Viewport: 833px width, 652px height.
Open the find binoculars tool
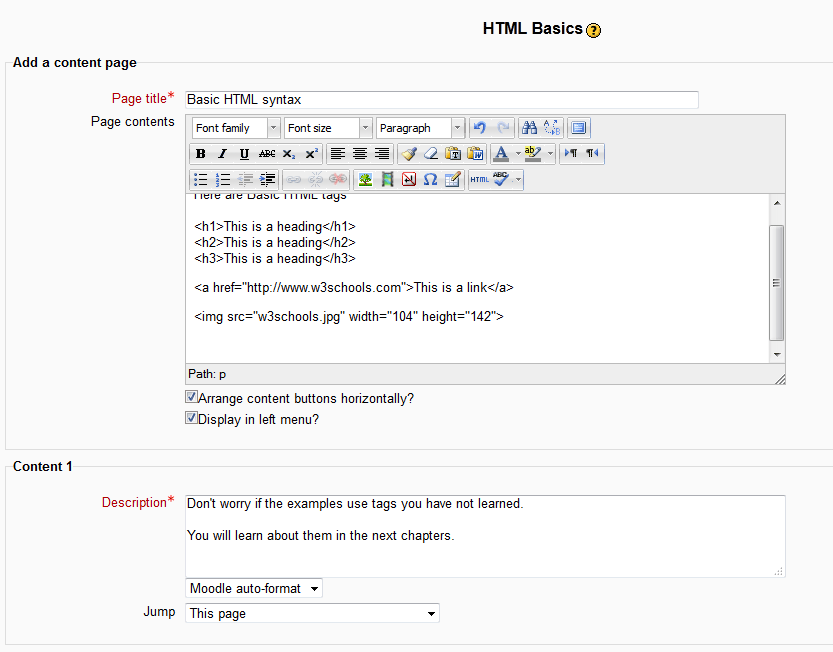pos(530,128)
